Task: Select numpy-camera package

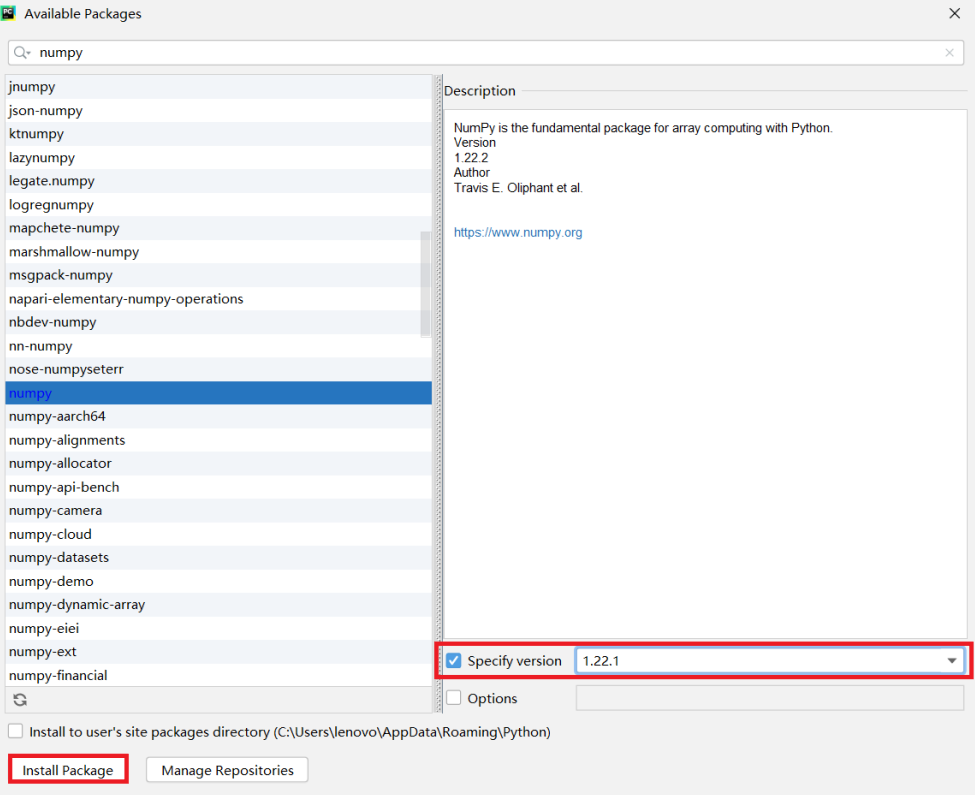Action: click(218, 510)
